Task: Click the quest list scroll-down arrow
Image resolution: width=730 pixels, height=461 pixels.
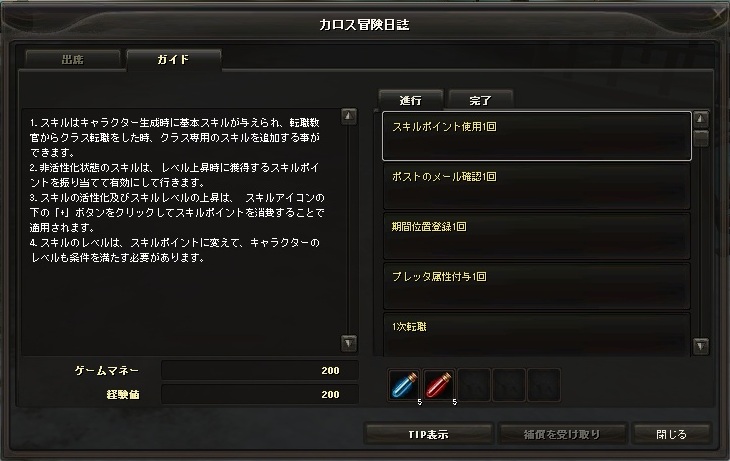Action: tap(701, 346)
